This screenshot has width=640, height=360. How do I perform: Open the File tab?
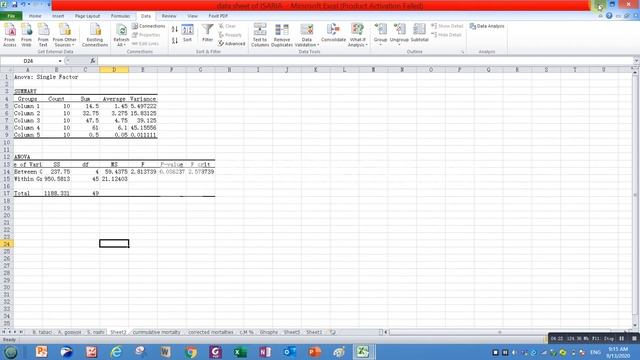click(11, 16)
